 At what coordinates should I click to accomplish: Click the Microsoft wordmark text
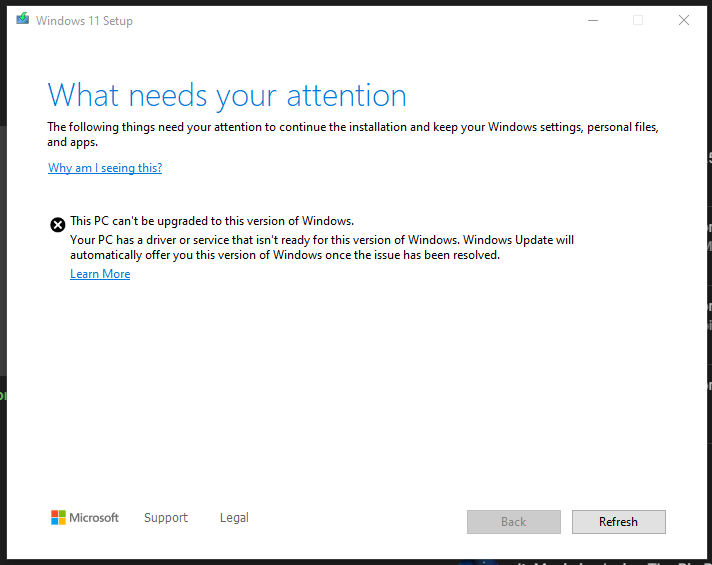click(x=94, y=518)
